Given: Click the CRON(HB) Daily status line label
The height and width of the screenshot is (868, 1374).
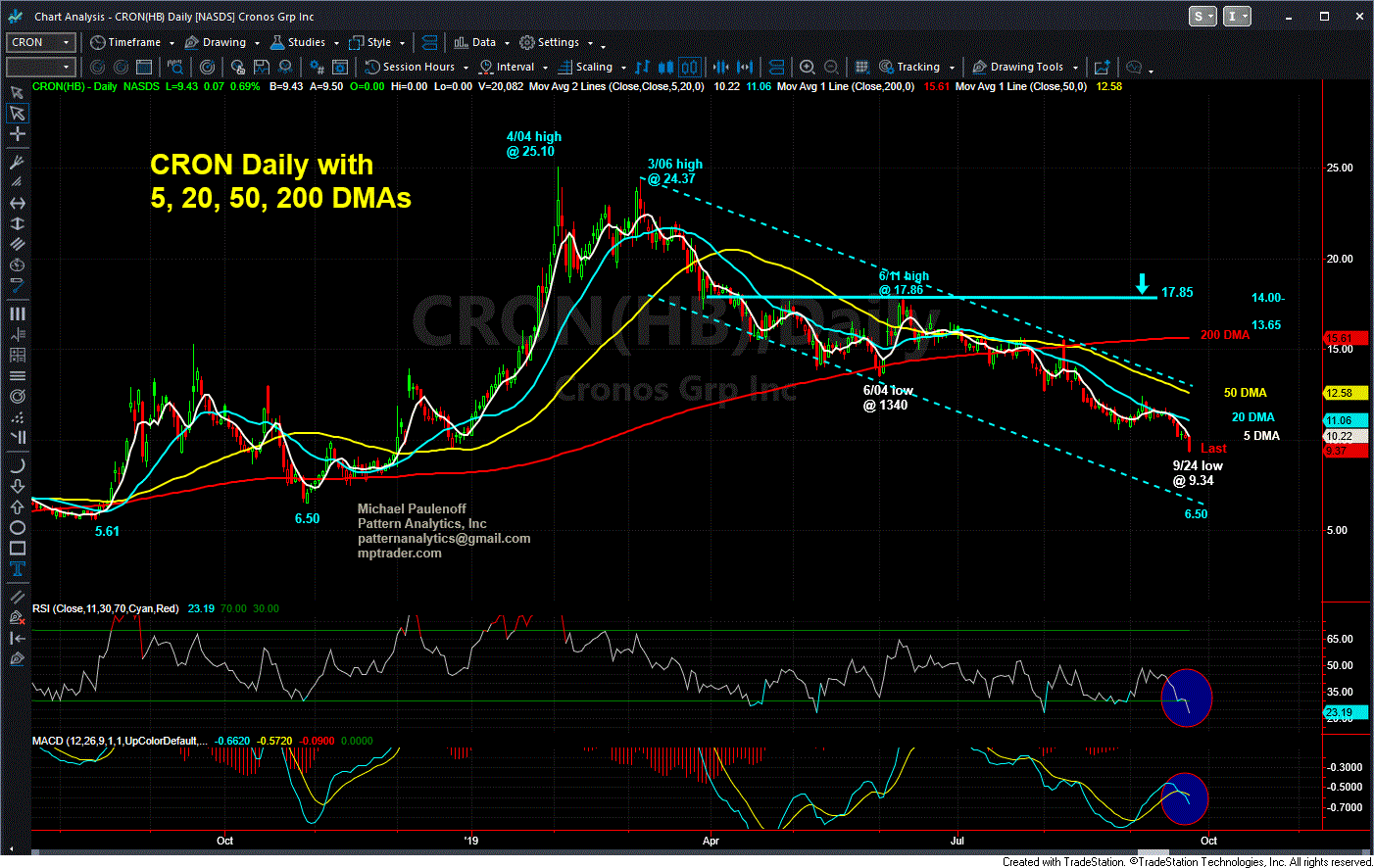Looking at the screenshot, I should pos(74,86).
